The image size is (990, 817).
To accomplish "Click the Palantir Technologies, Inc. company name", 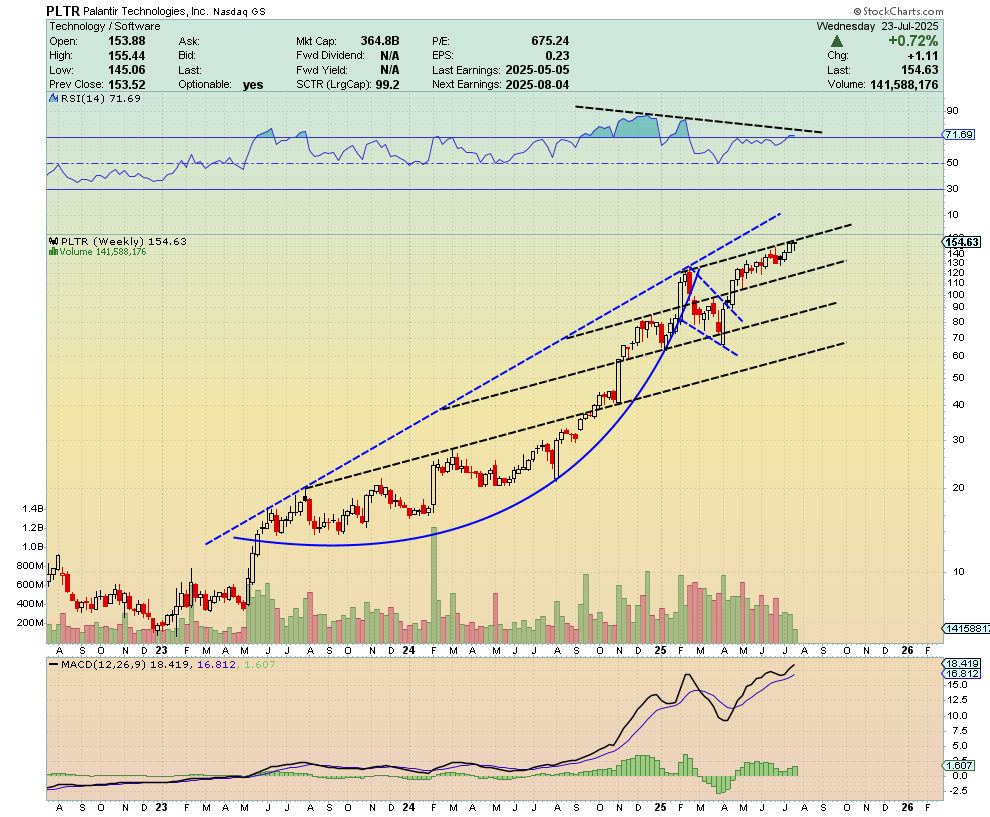I will point(146,11).
